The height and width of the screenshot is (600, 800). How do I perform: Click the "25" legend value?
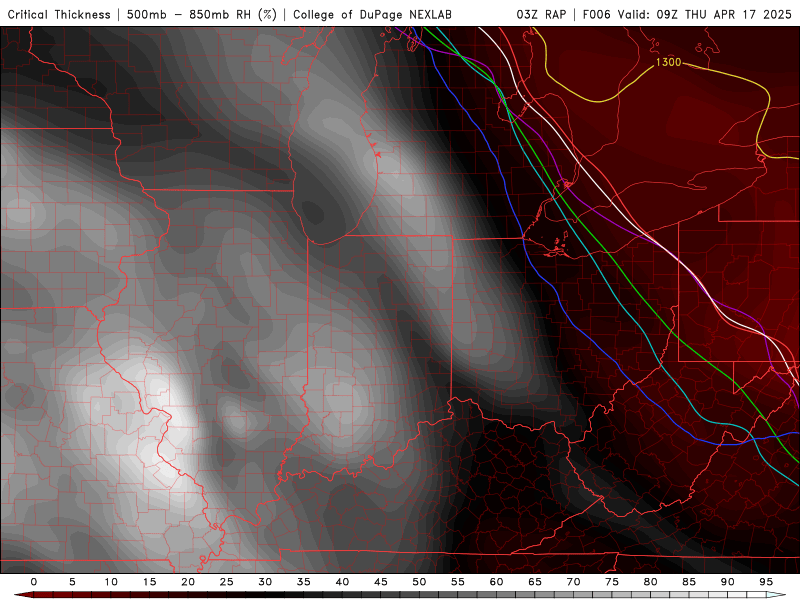[x=227, y=582]
